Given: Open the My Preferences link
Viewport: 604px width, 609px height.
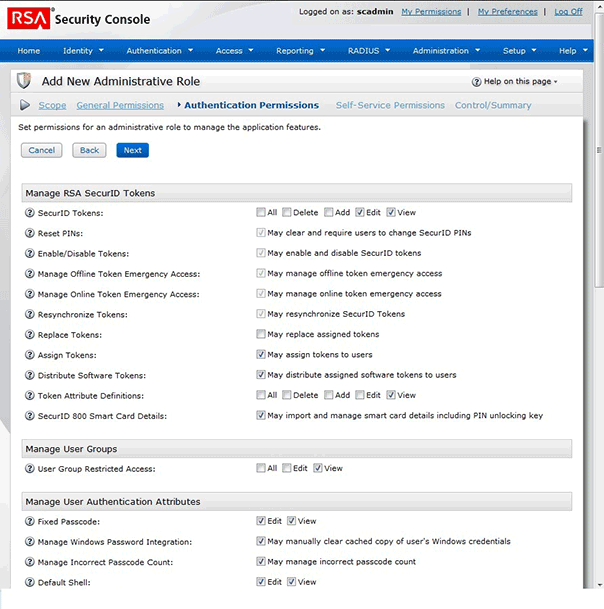Looking at the screenshot, I should pyautogui.click(x=508, y=12).
